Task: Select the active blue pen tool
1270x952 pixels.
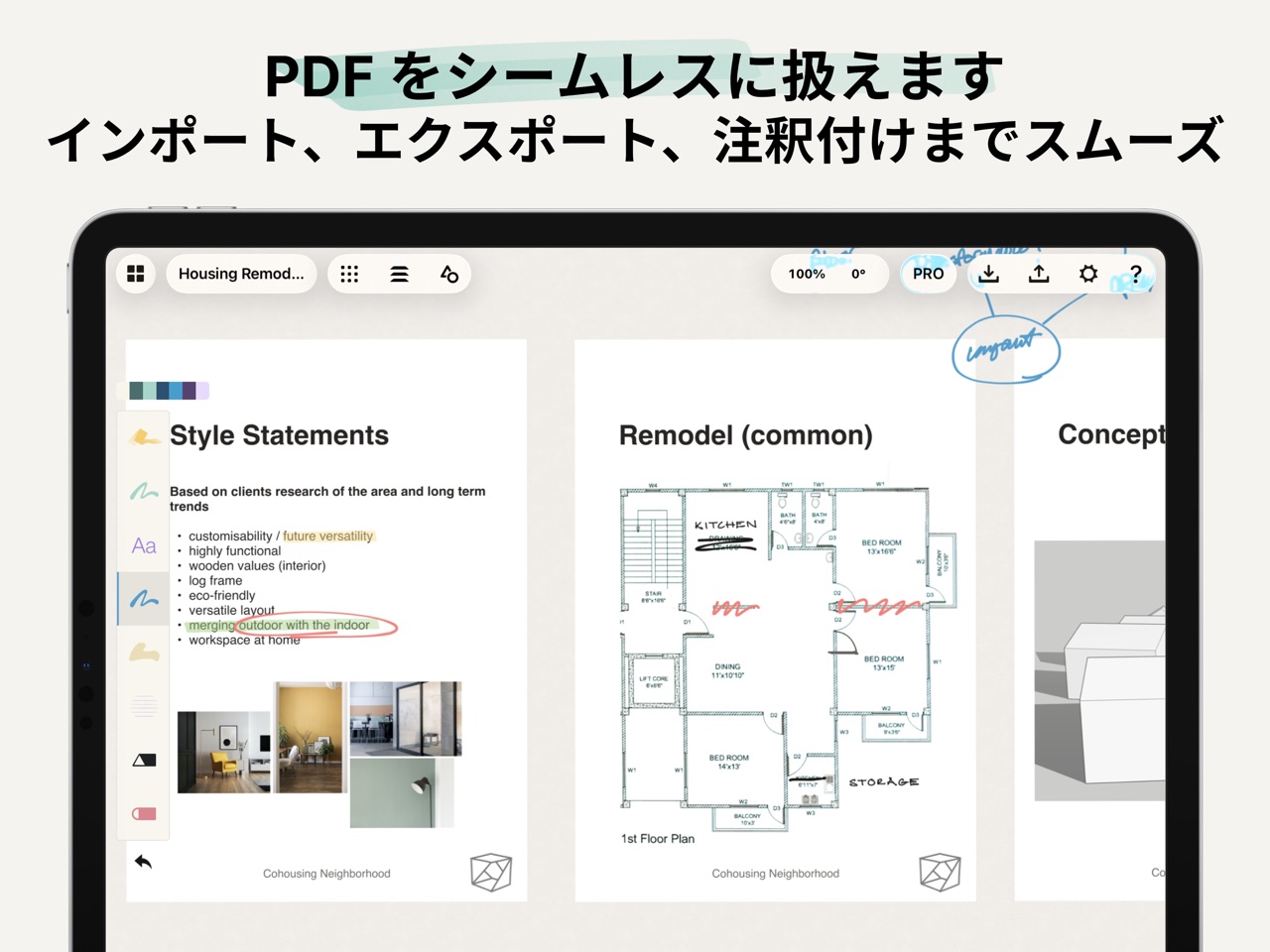Action: [x=144, y=598]
